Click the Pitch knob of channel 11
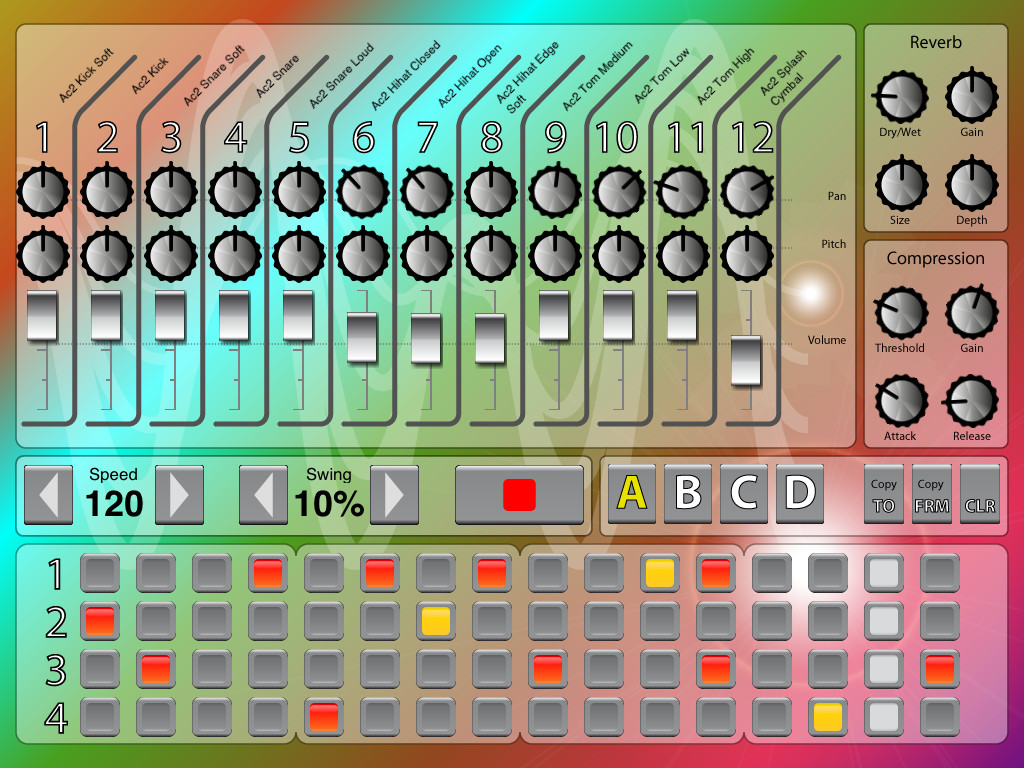1024x768 pixels. click(x=683, y=255)
